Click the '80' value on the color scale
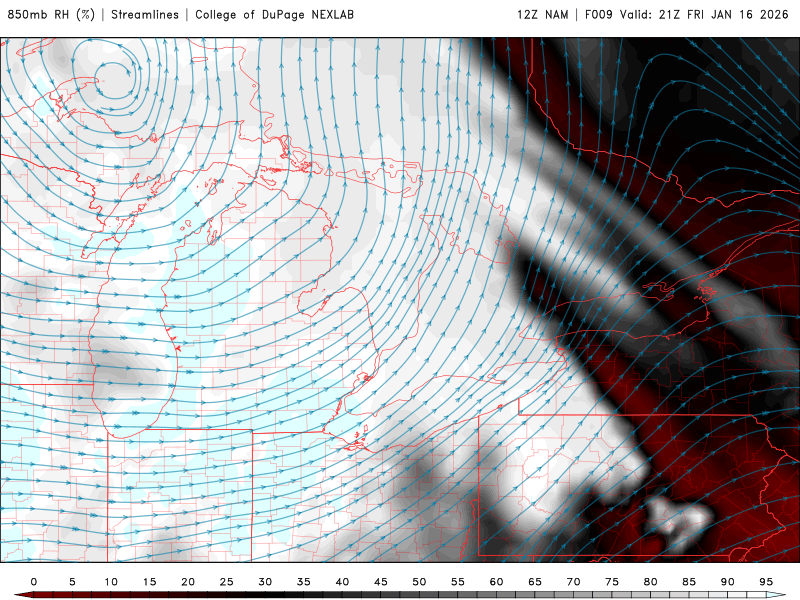The height and width of the screenshot is (600, 800). click(x=651, y=582)
